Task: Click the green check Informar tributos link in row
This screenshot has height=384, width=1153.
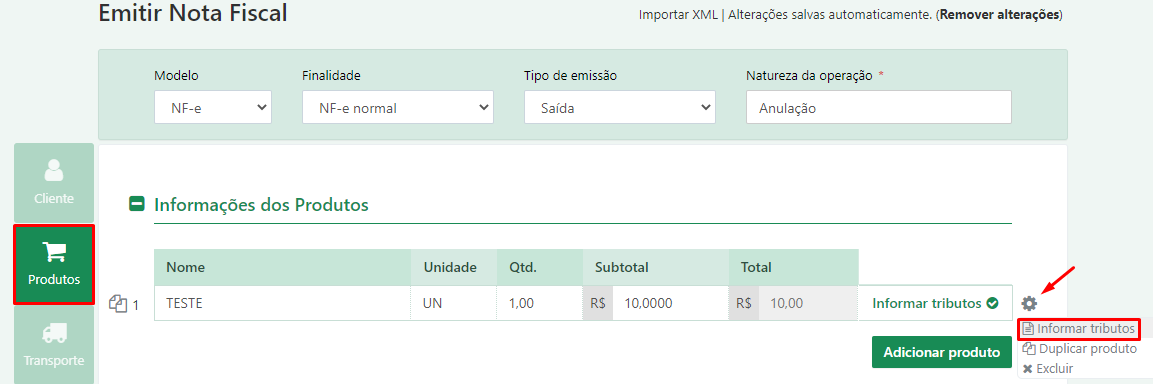Action: [x=935, y=303]
